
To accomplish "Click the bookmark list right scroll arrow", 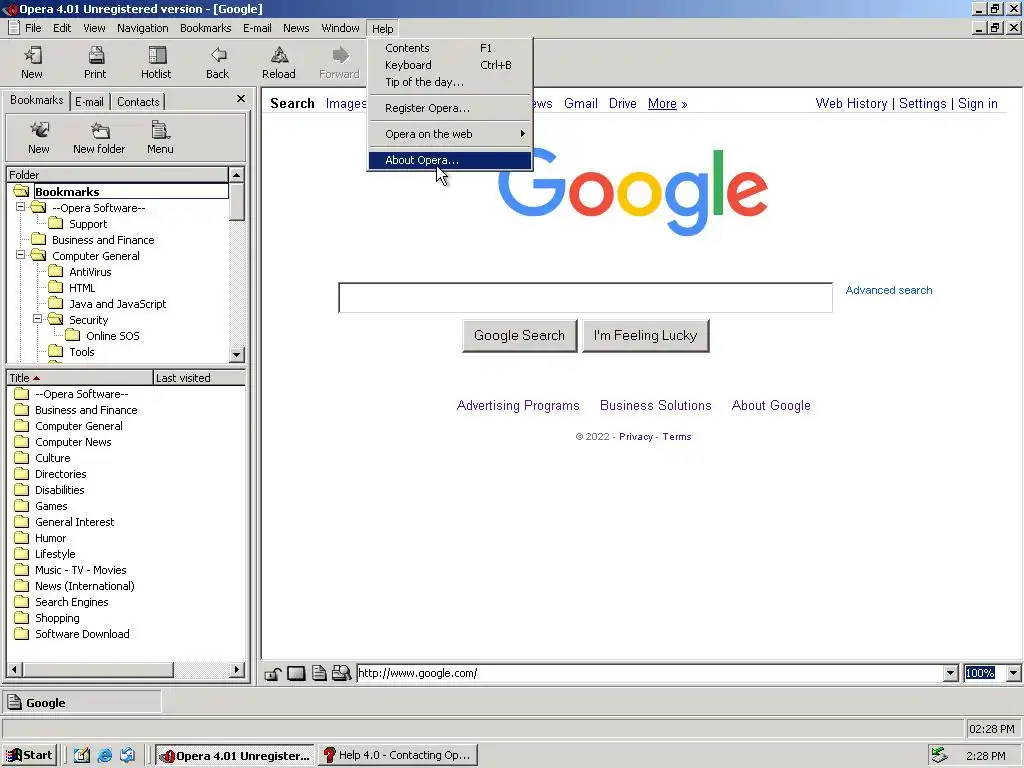I will tap(238, 669).
